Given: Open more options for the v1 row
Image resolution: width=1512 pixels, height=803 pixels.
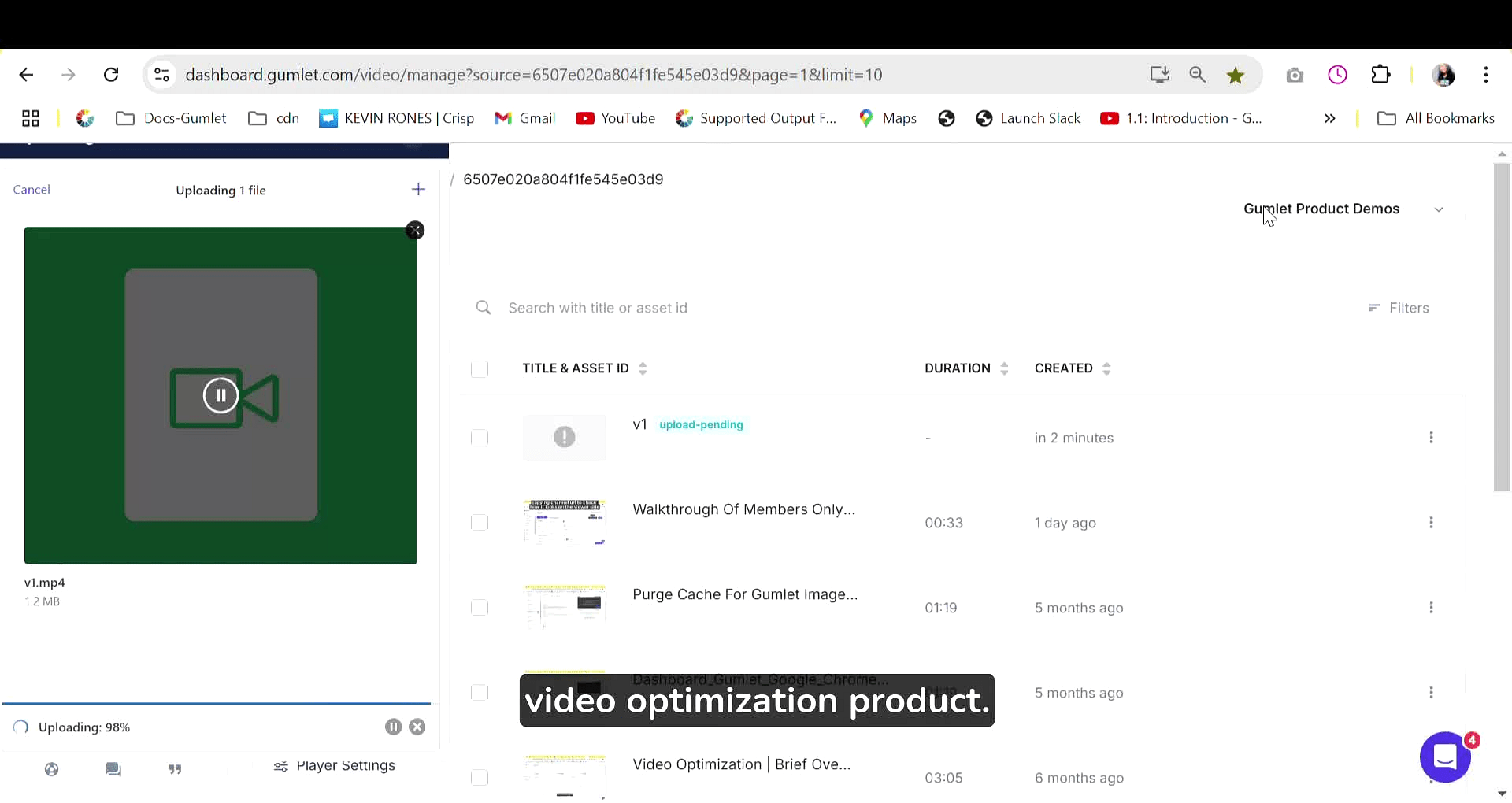Looking at the screenshot, I should point(1431,438).
